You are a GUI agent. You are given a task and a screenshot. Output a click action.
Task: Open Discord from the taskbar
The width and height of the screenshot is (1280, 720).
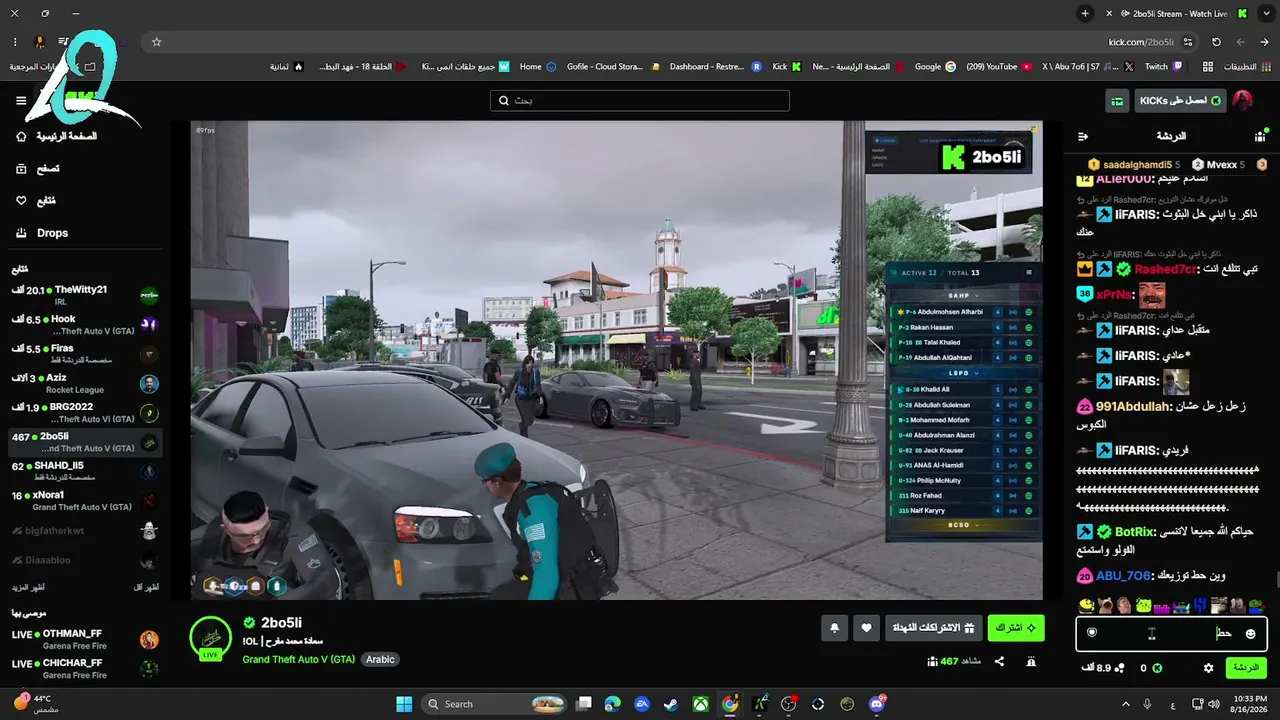coord(878,704)
